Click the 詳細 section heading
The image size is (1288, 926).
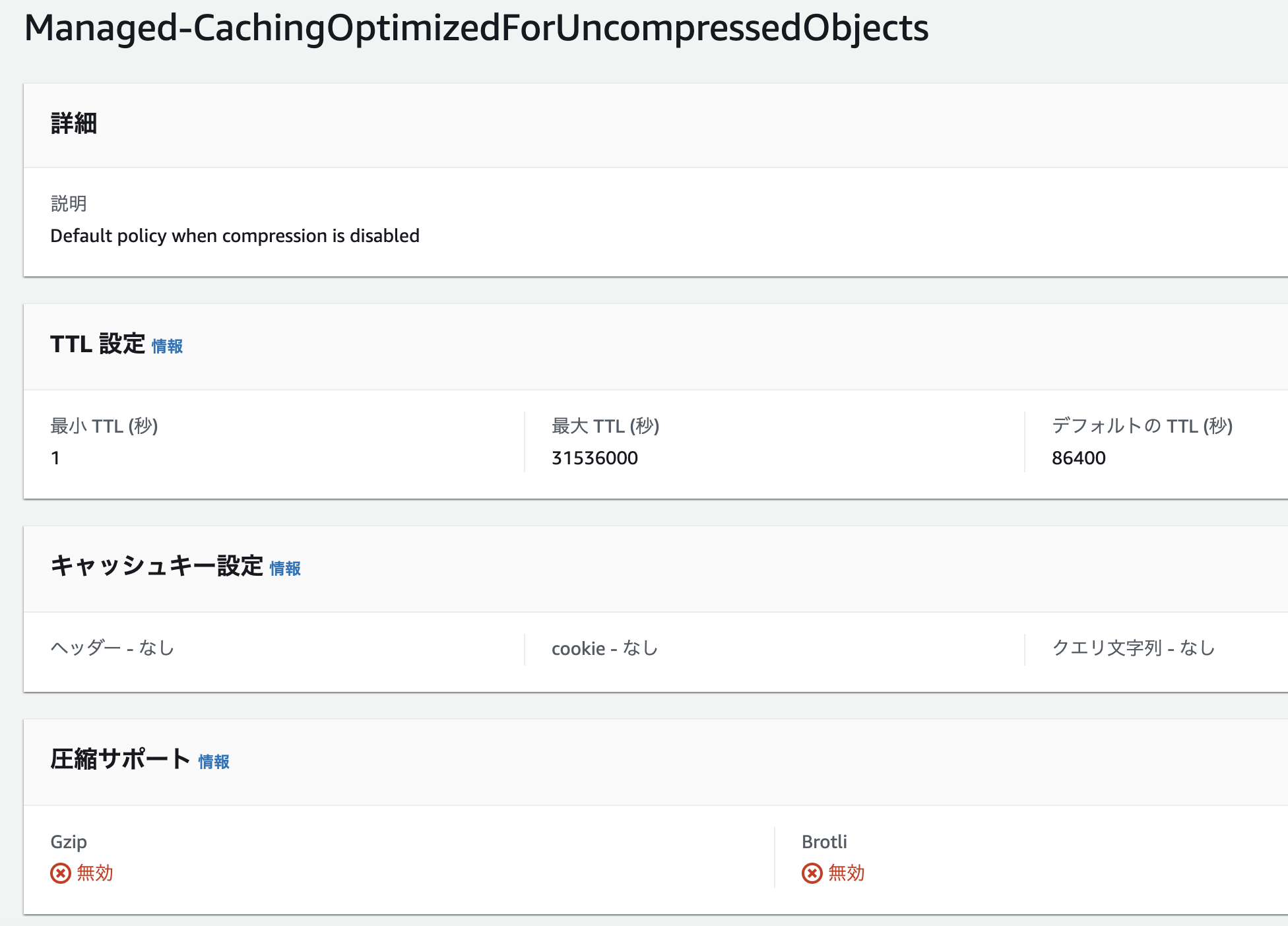[x=74, y=123]
